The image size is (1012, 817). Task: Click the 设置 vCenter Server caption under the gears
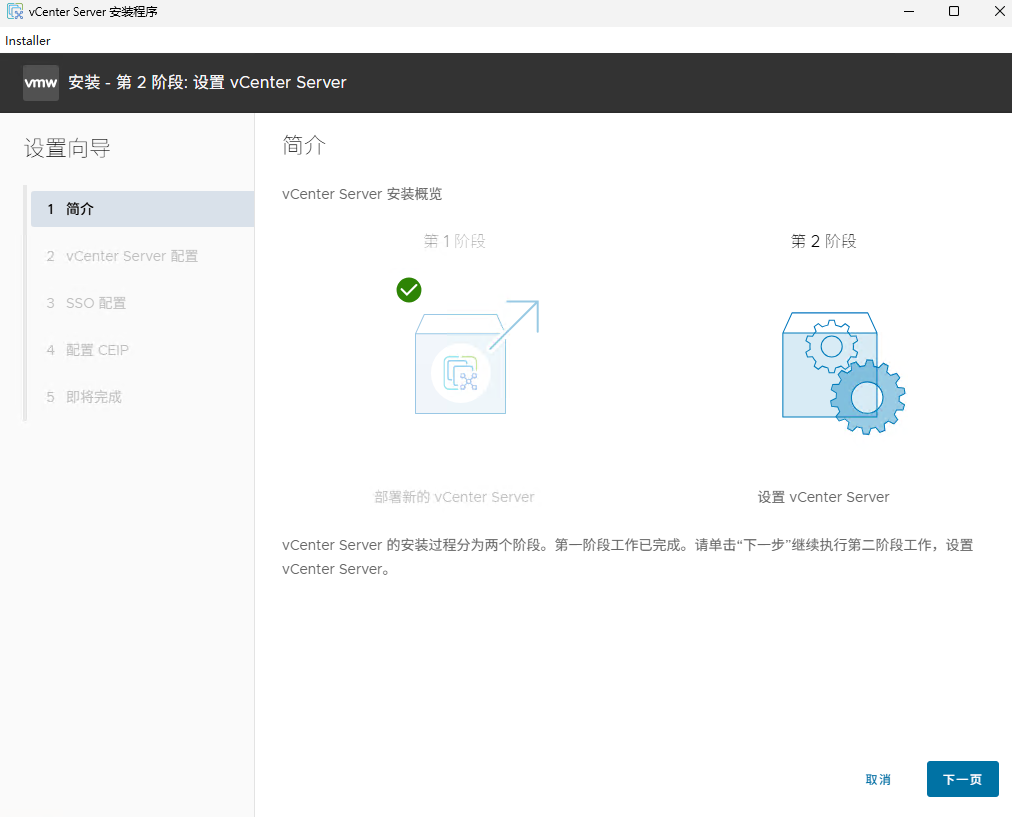[x=822, y=496]
